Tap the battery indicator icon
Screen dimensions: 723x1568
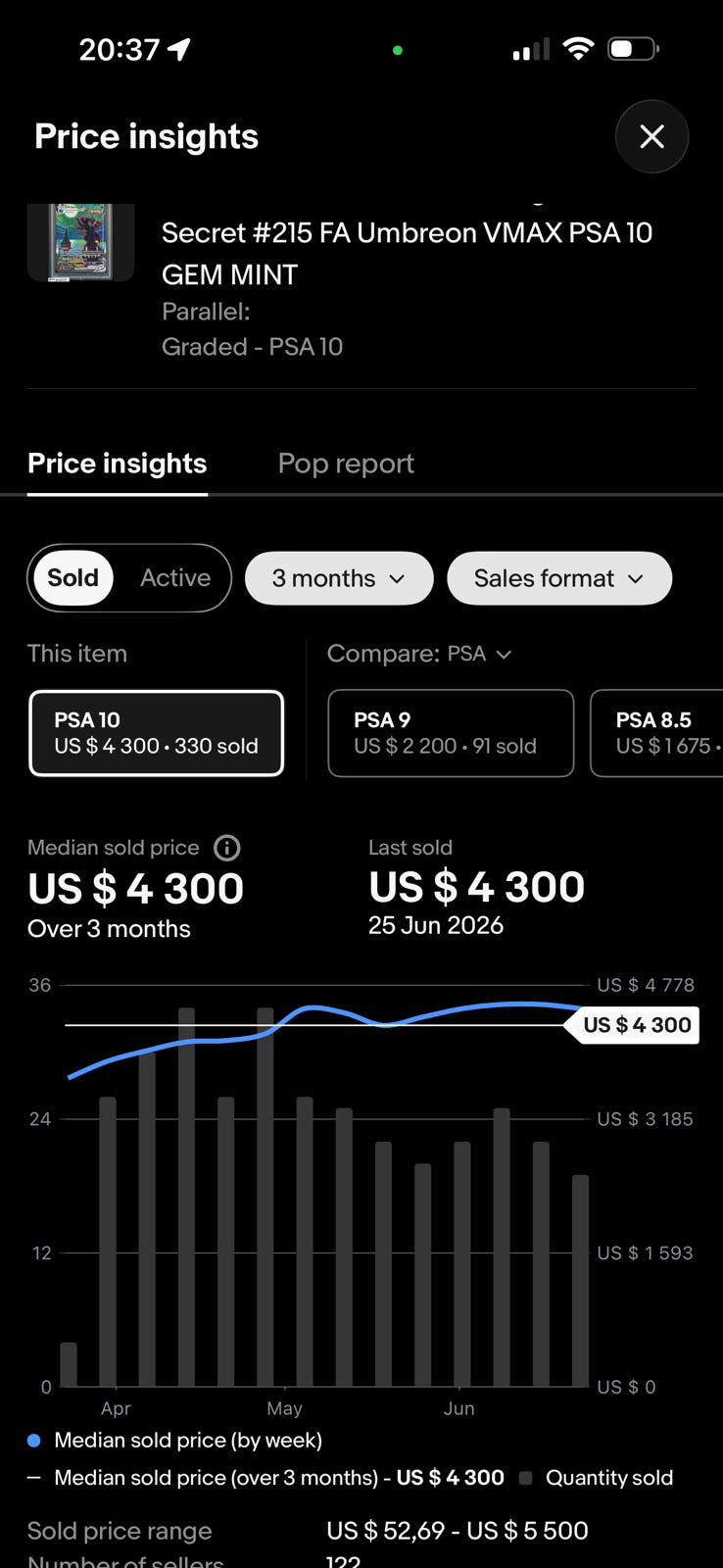[x=634, y=48]
